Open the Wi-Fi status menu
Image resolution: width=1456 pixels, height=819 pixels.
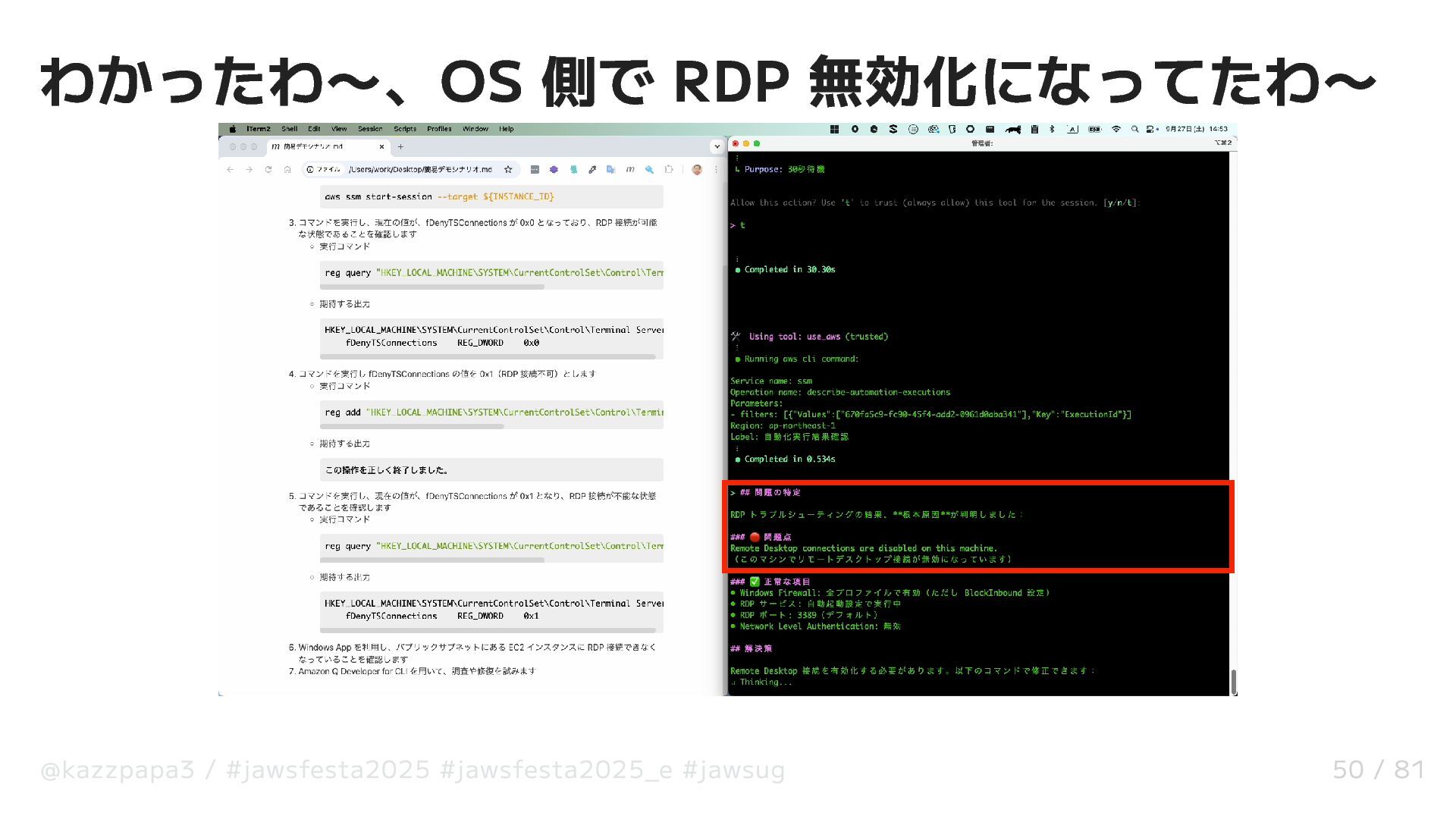[1116, 130]
